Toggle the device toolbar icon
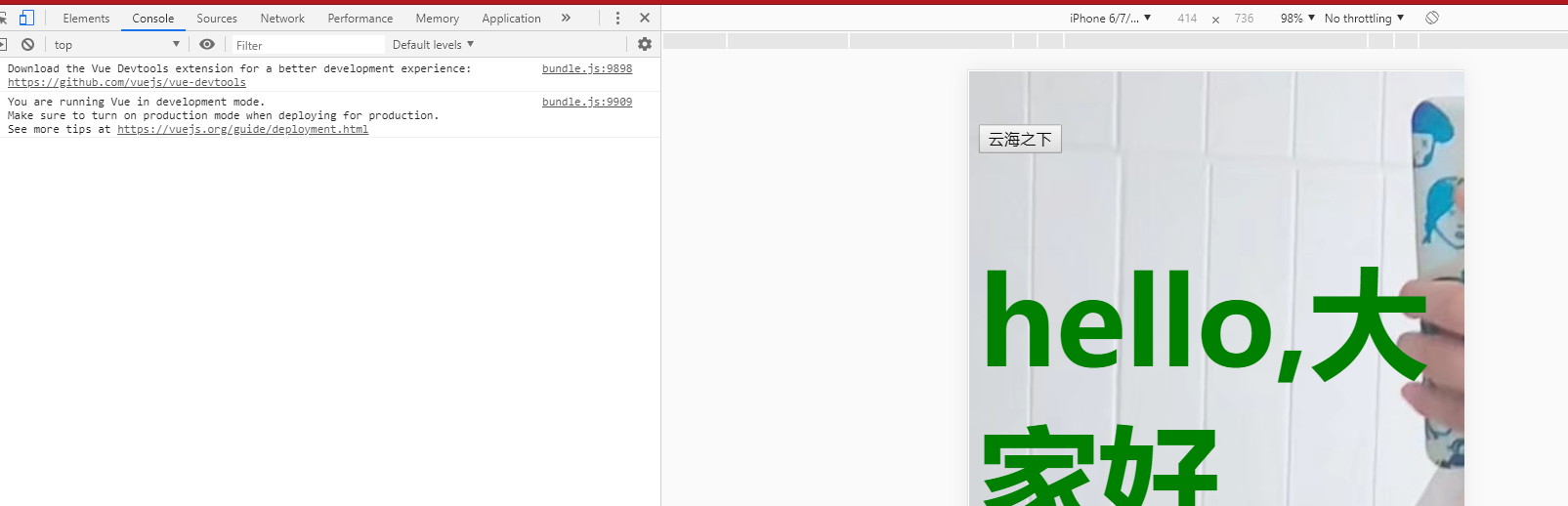This screenshot has height=506, width=1568. (x=26, y=18)
